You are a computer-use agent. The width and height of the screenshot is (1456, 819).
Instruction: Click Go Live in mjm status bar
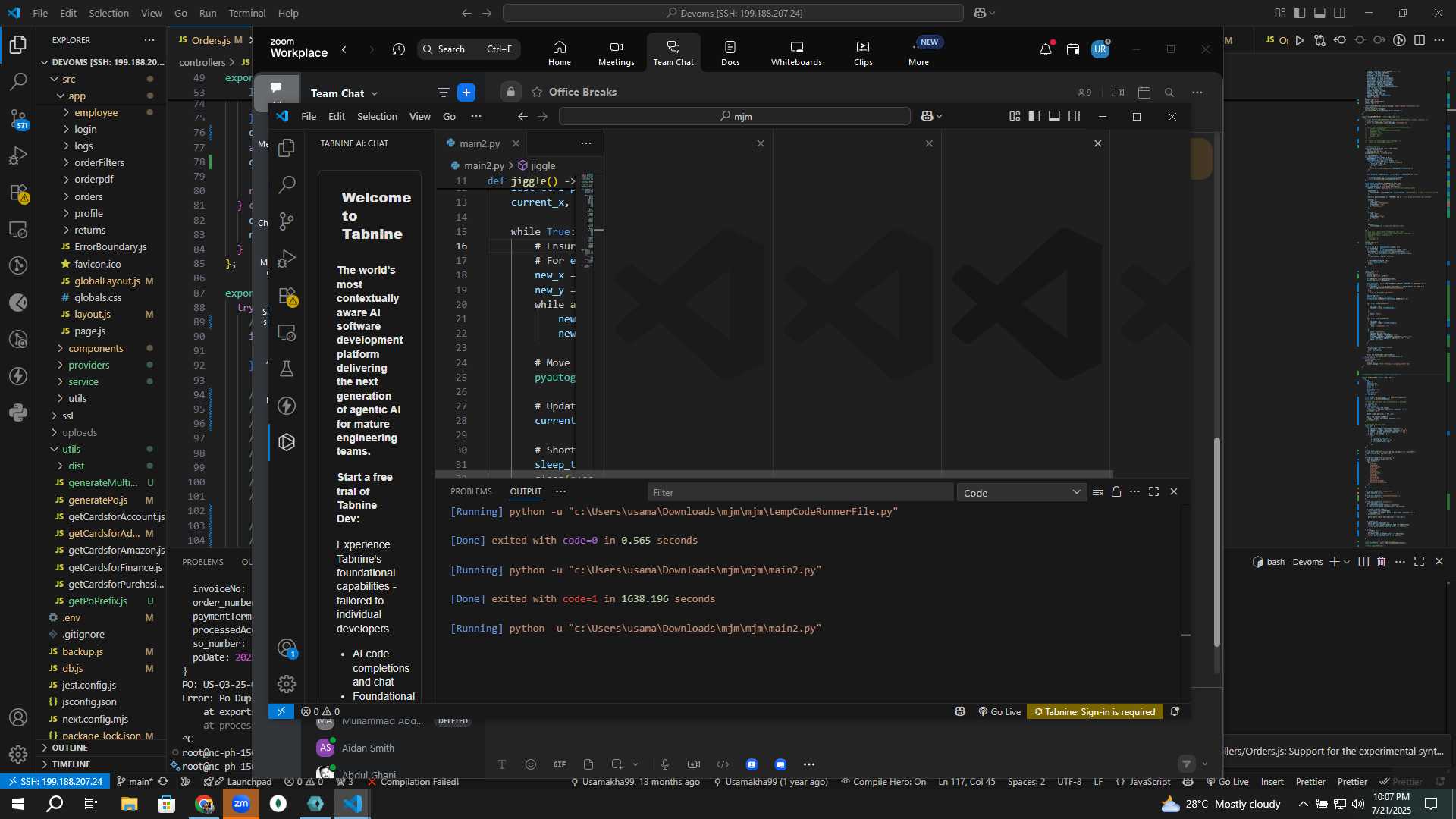click(x=999, y=712)
